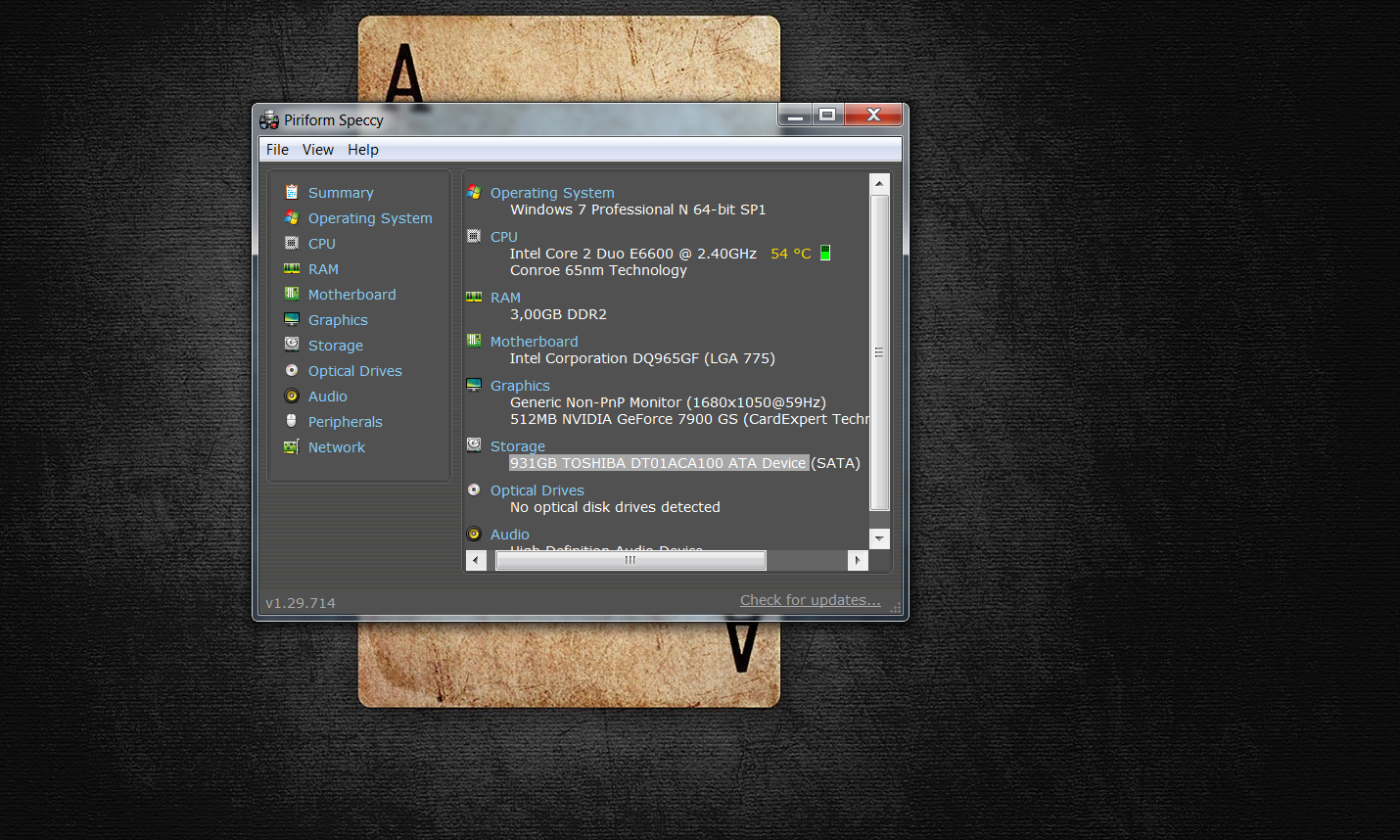This screenshot has width=1400, height=840.
Task: Click No optical disk drives detected text
Action: (615, 507)
